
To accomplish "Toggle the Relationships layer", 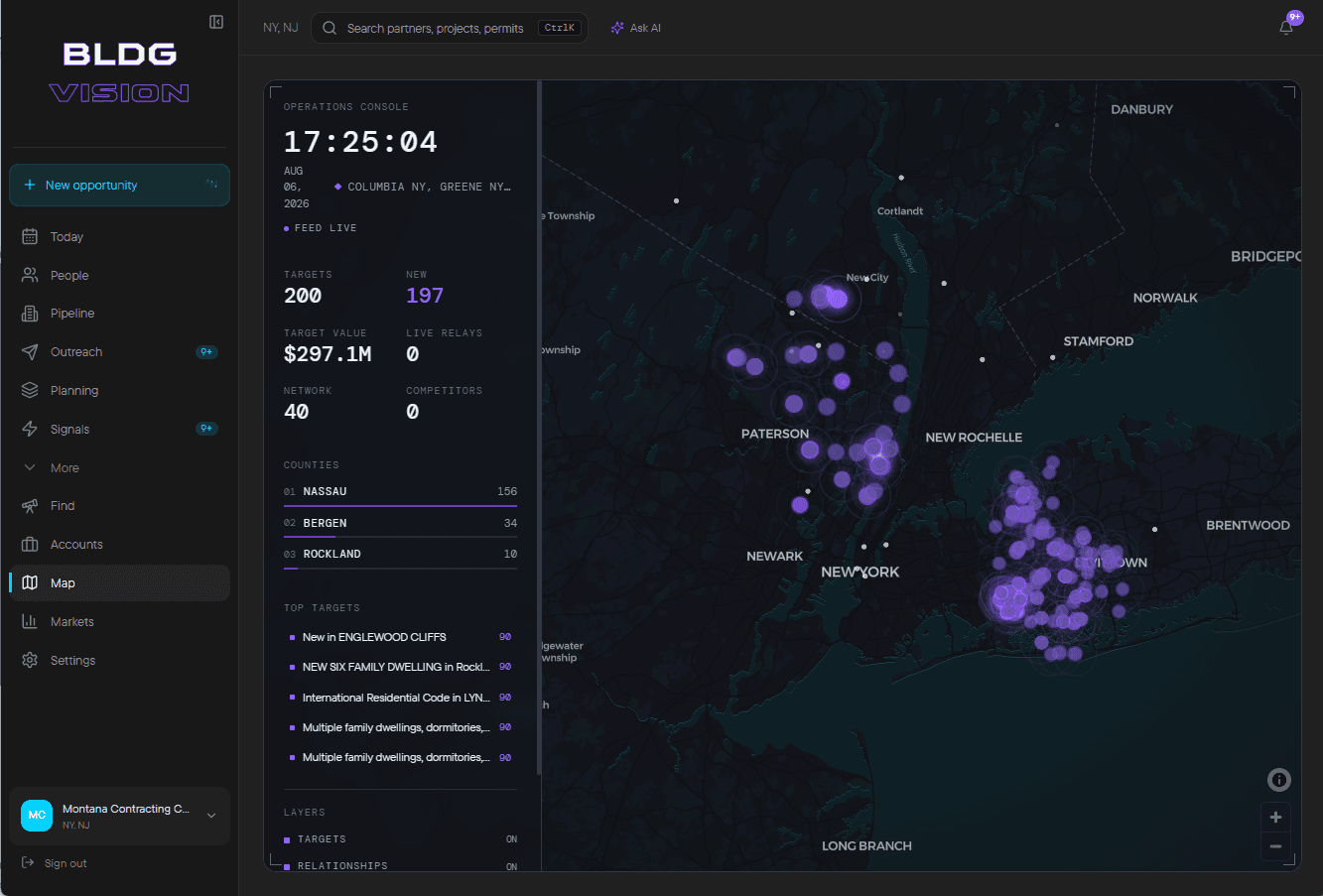I will 400,866.
